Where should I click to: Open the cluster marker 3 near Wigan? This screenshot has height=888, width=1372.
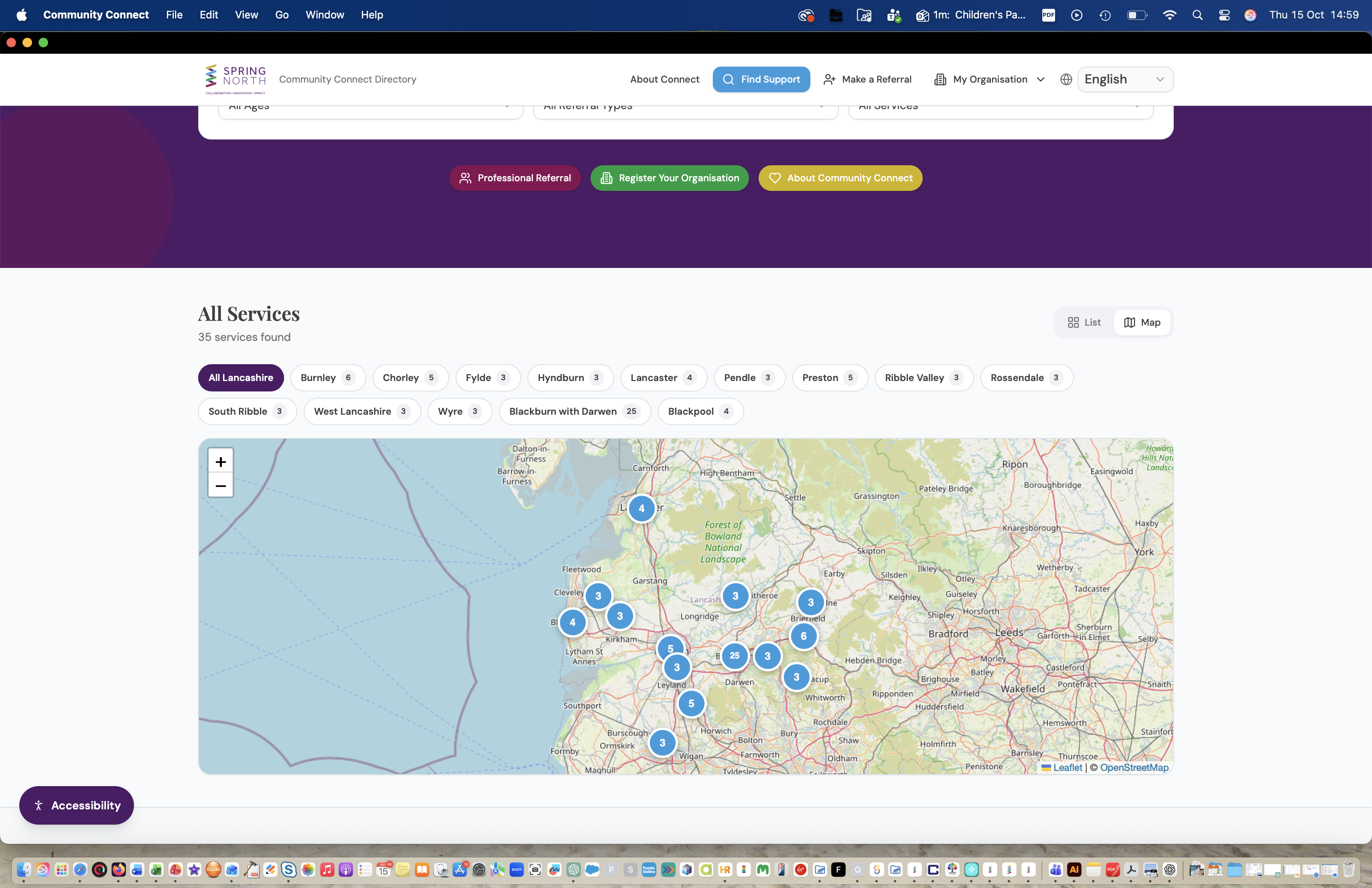tap(662, 743)
